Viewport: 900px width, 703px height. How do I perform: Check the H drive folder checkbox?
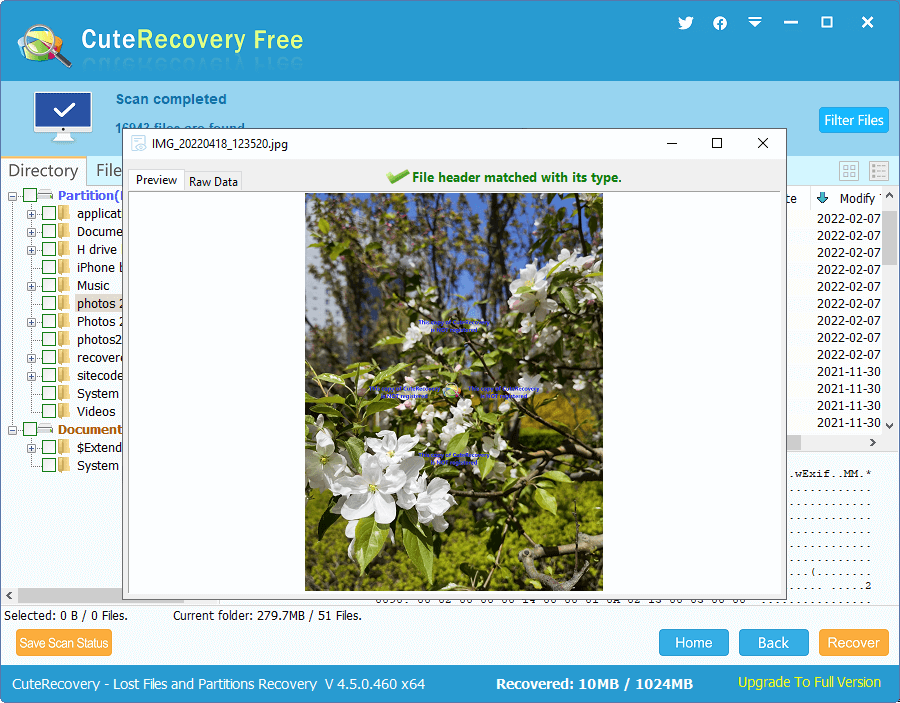tap(48, 250)
